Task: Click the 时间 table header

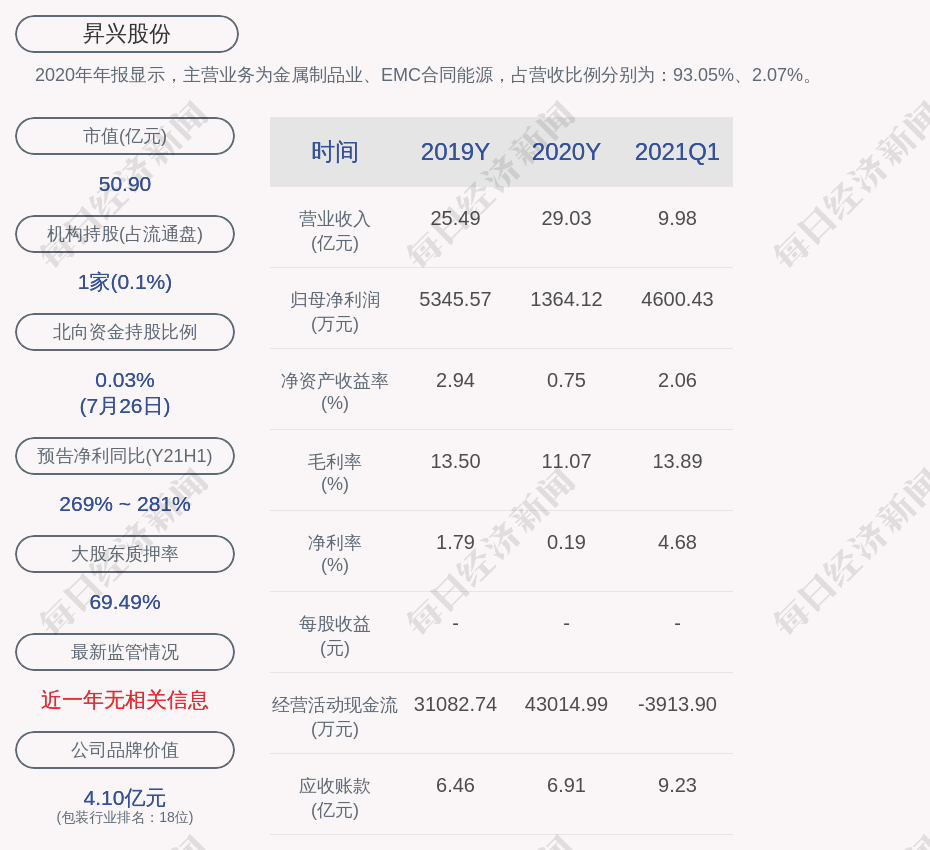Action: (x=335, y=152)
